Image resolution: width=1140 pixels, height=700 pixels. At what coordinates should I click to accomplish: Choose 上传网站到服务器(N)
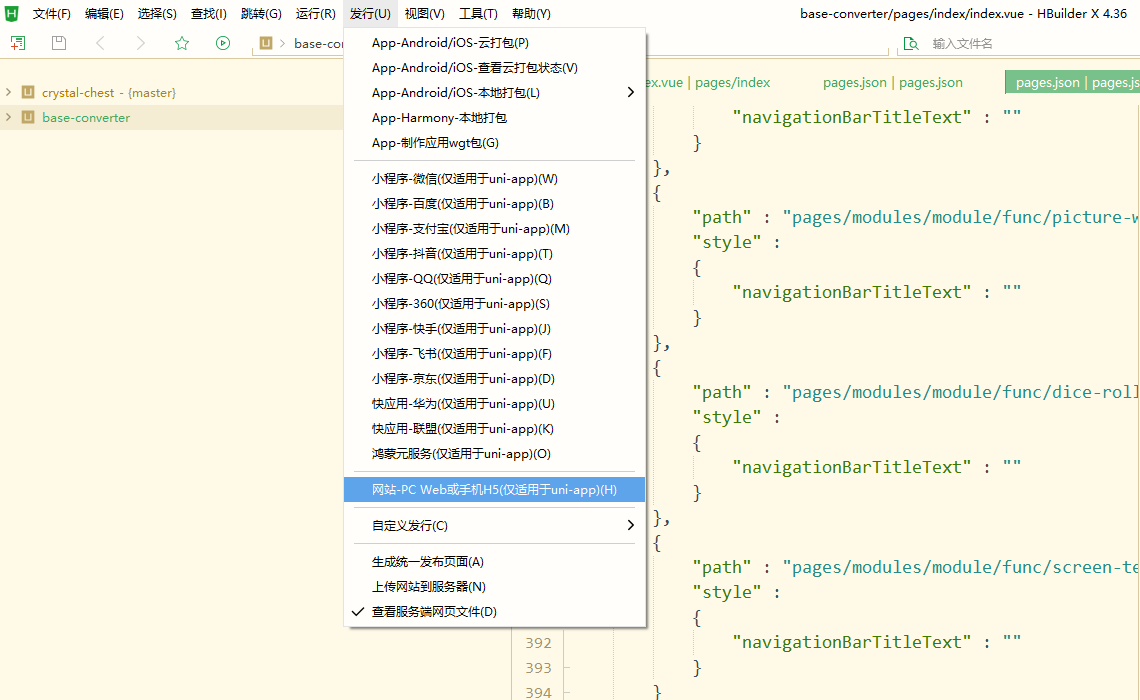tap(494, 587)
